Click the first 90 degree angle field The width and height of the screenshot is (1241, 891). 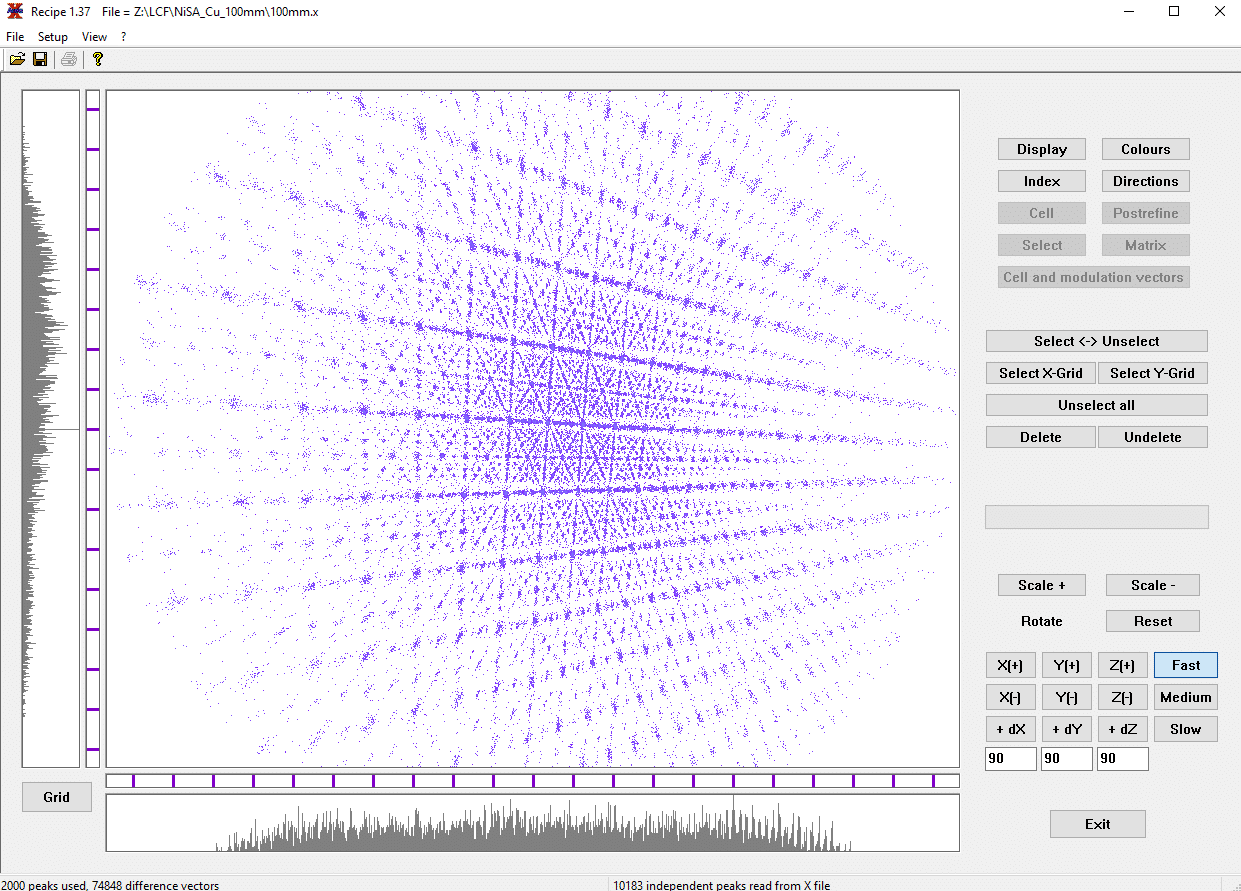(1010, 758)
